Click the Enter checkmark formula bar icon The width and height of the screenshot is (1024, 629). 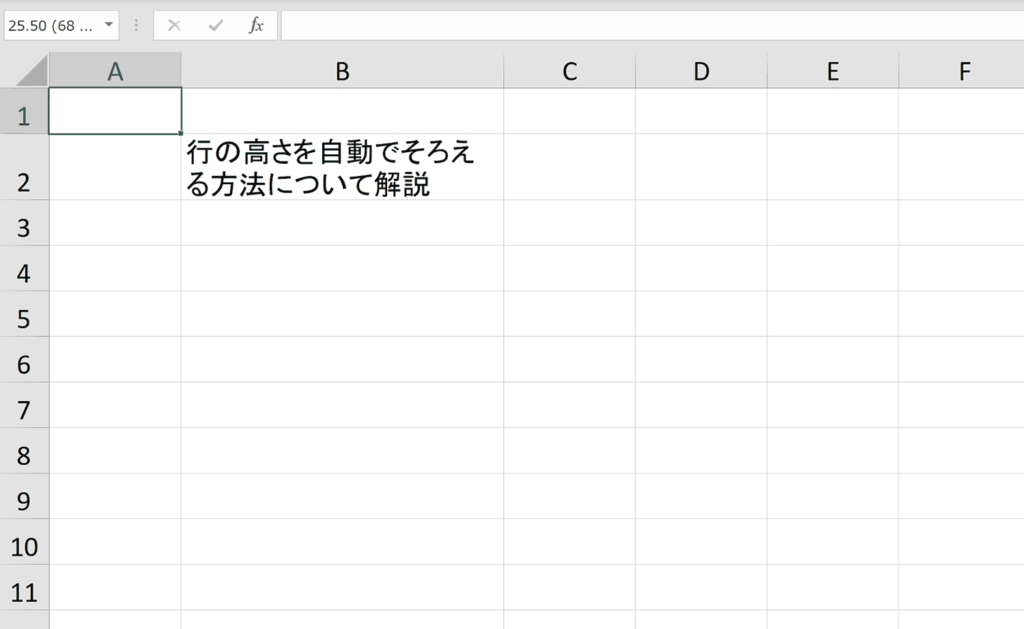(216, 25)
